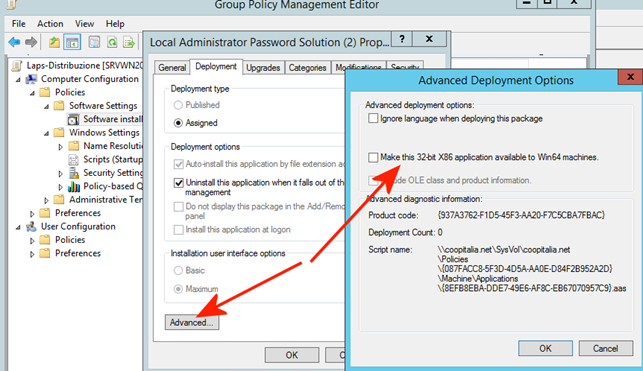Check Make 32-bit X86 available to Win64
Viewport: 643px width, 371px height.
pyautogui.click(x=373, y=157)
